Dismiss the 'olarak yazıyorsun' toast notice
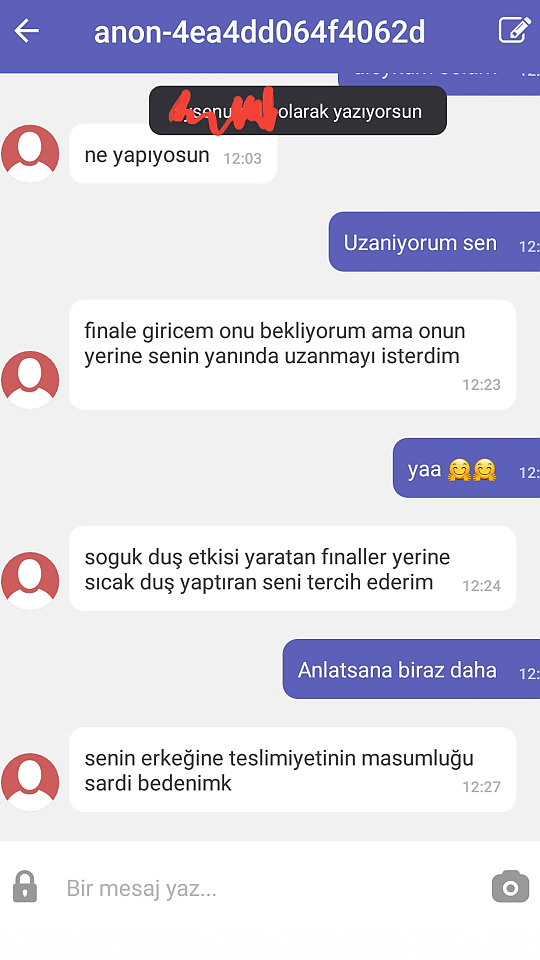This screenshot has height=960, width=540. point(298,110)
